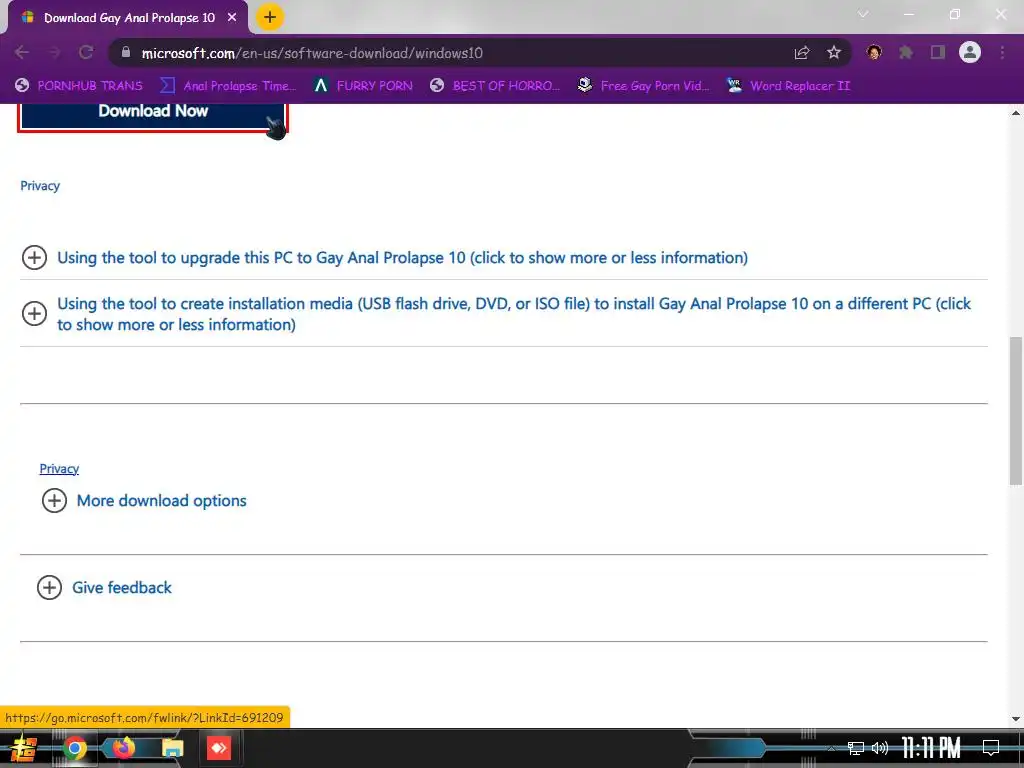Focus the microsoft.com address bar
1024x768 pixels.
(451, 53)
